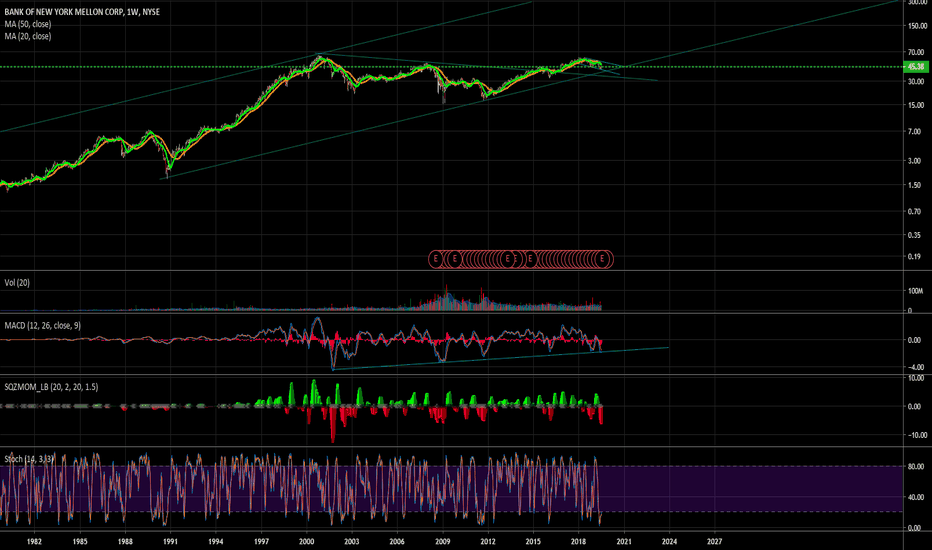Click the 100M volume axis label
The width and height of the screenshot is (932, 550).
tap(915, 291)
